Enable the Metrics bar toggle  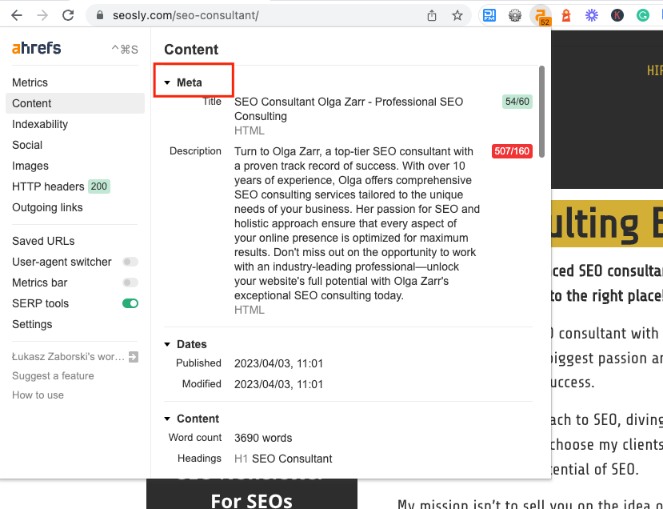point(130,282)
